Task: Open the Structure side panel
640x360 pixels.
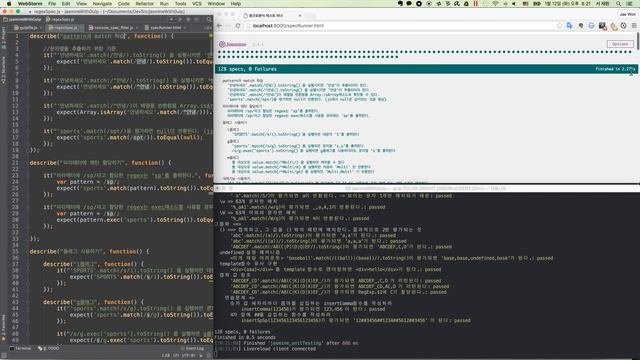Action: (x=3, y=70)
